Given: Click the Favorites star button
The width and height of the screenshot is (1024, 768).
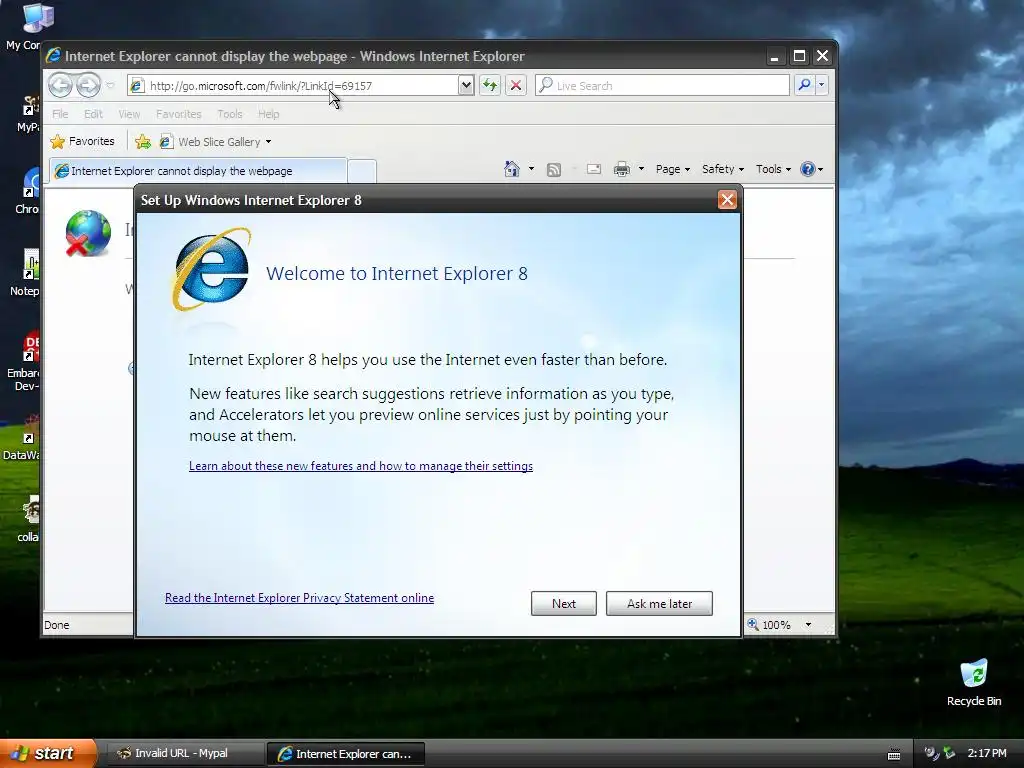Looking at the screenshot, I should pyautogui.click(x=82, y=141).
